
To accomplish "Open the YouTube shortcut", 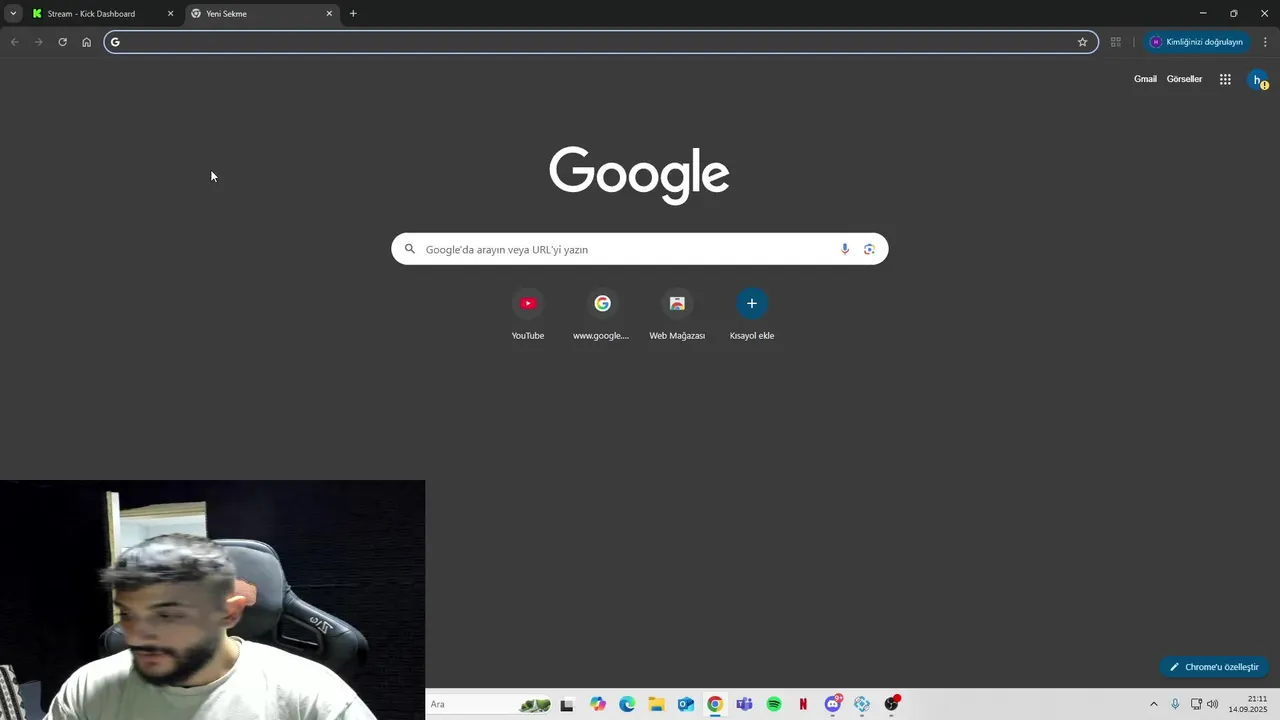I will coord(528,315).
